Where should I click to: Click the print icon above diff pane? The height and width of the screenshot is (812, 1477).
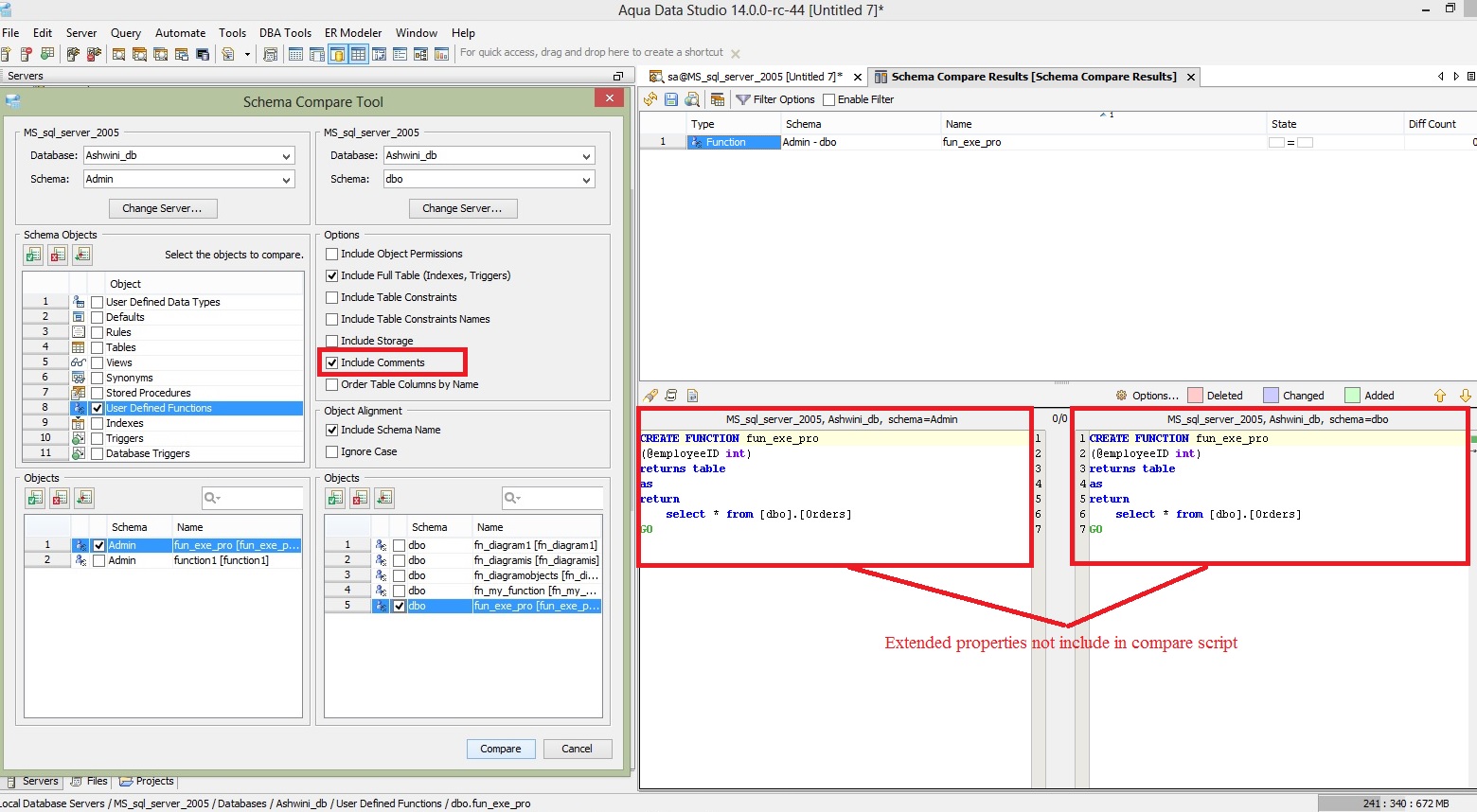coord(671,396)
